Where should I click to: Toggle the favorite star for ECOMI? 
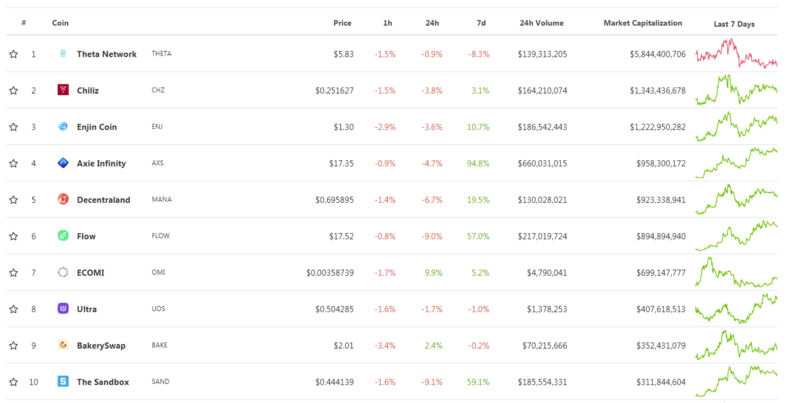point(14,272)
